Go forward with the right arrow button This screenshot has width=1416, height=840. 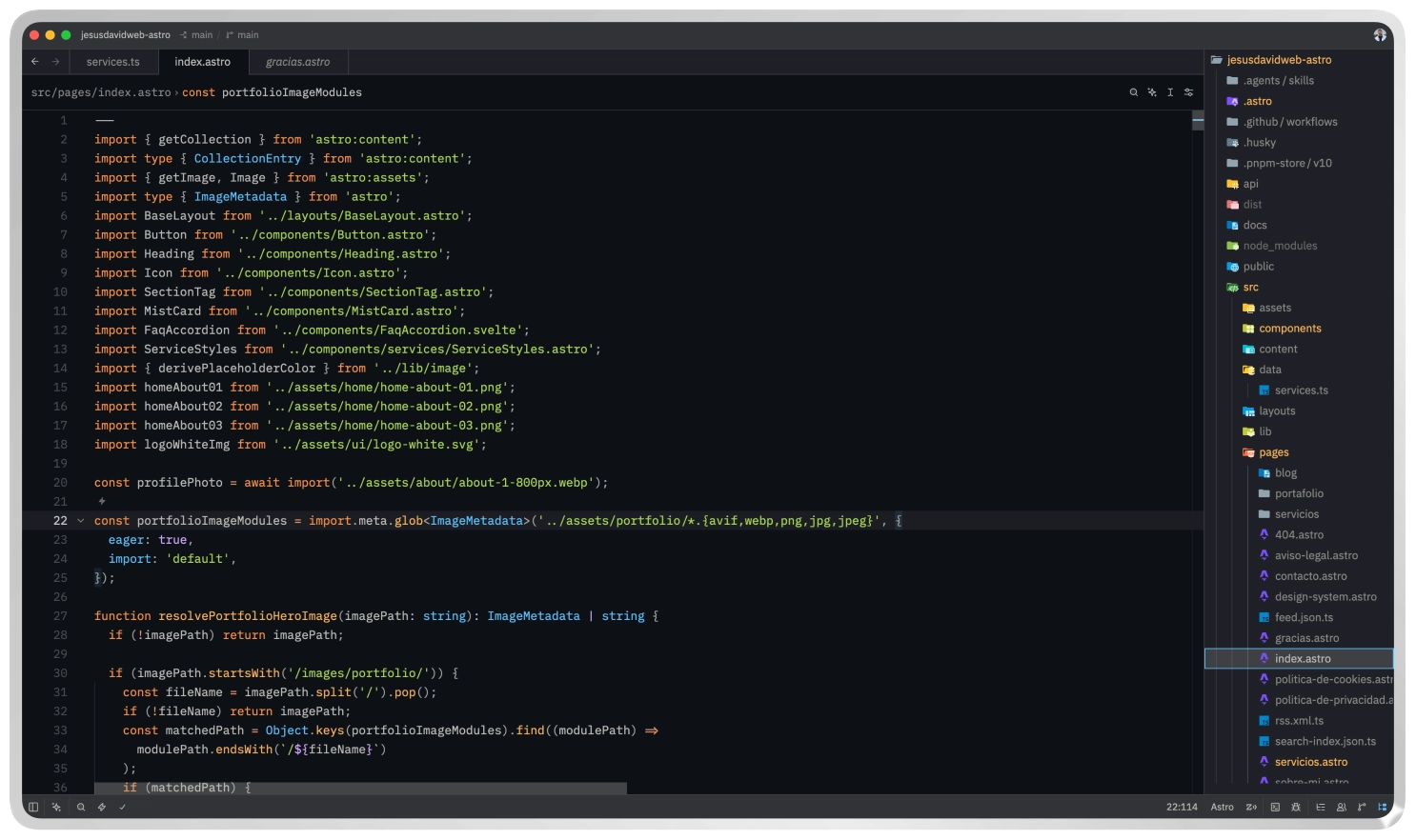point(56,62)
